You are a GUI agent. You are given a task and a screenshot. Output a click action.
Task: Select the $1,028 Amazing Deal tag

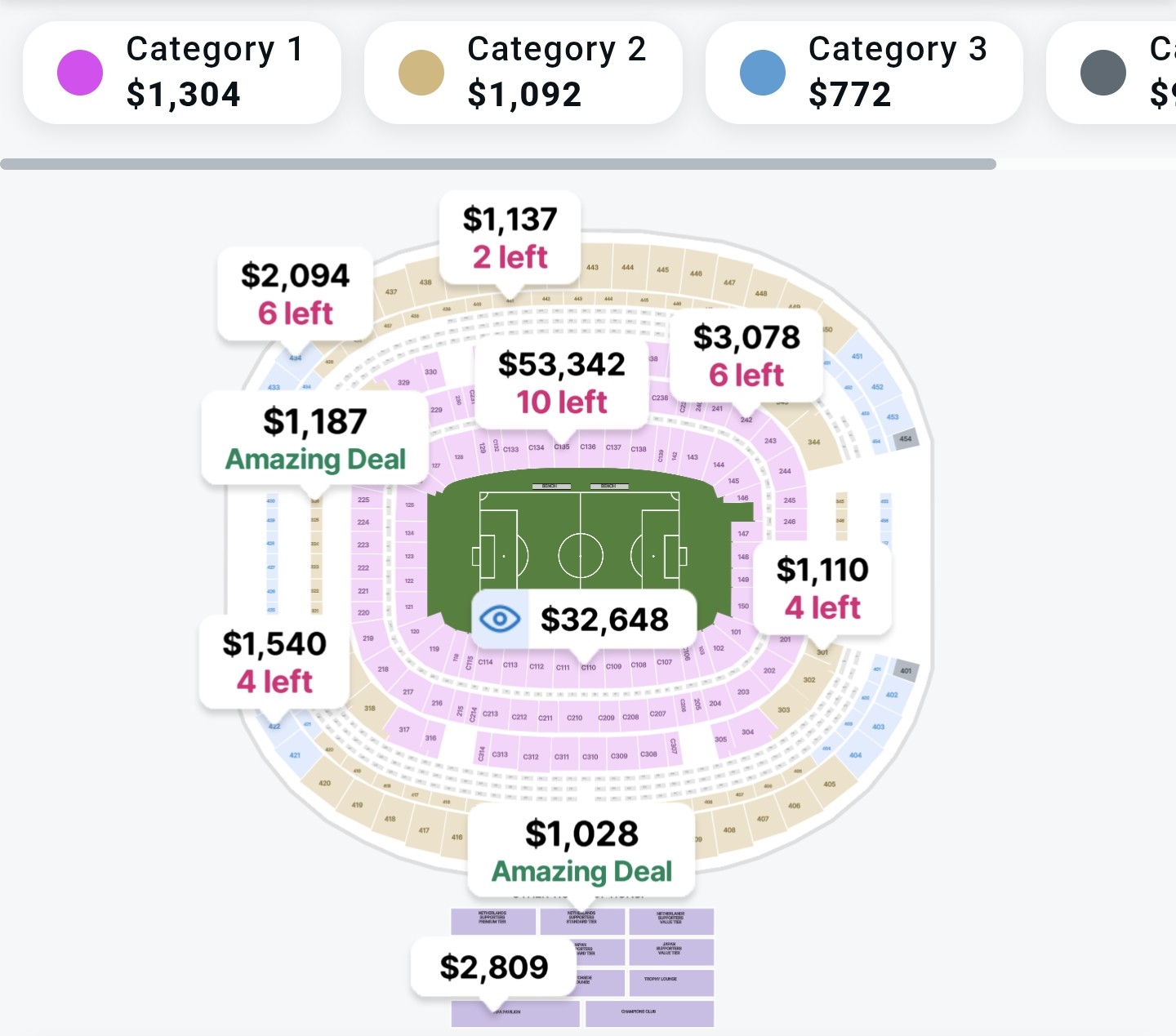[x=581, y=851]
